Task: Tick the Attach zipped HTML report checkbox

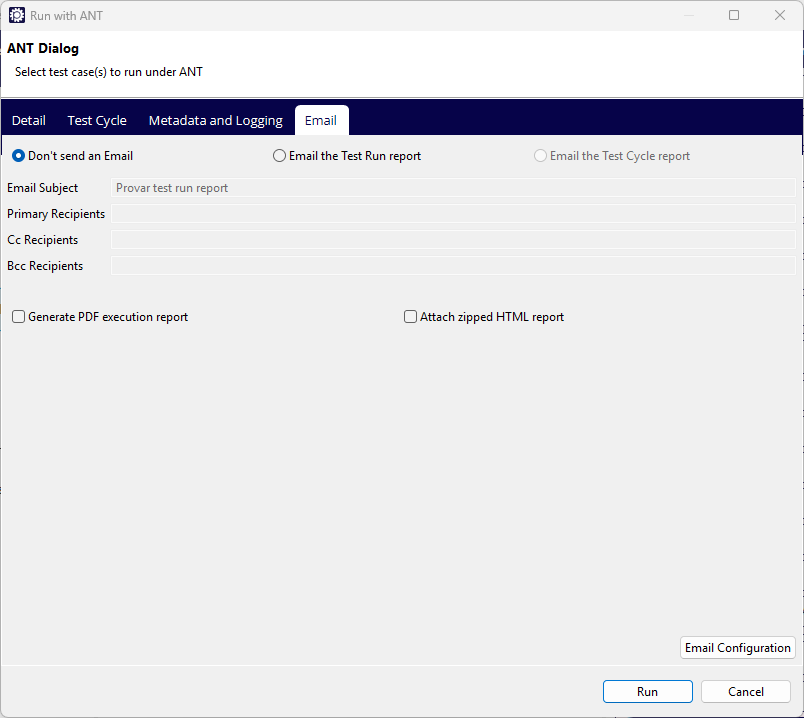Action: coord(411,317)
